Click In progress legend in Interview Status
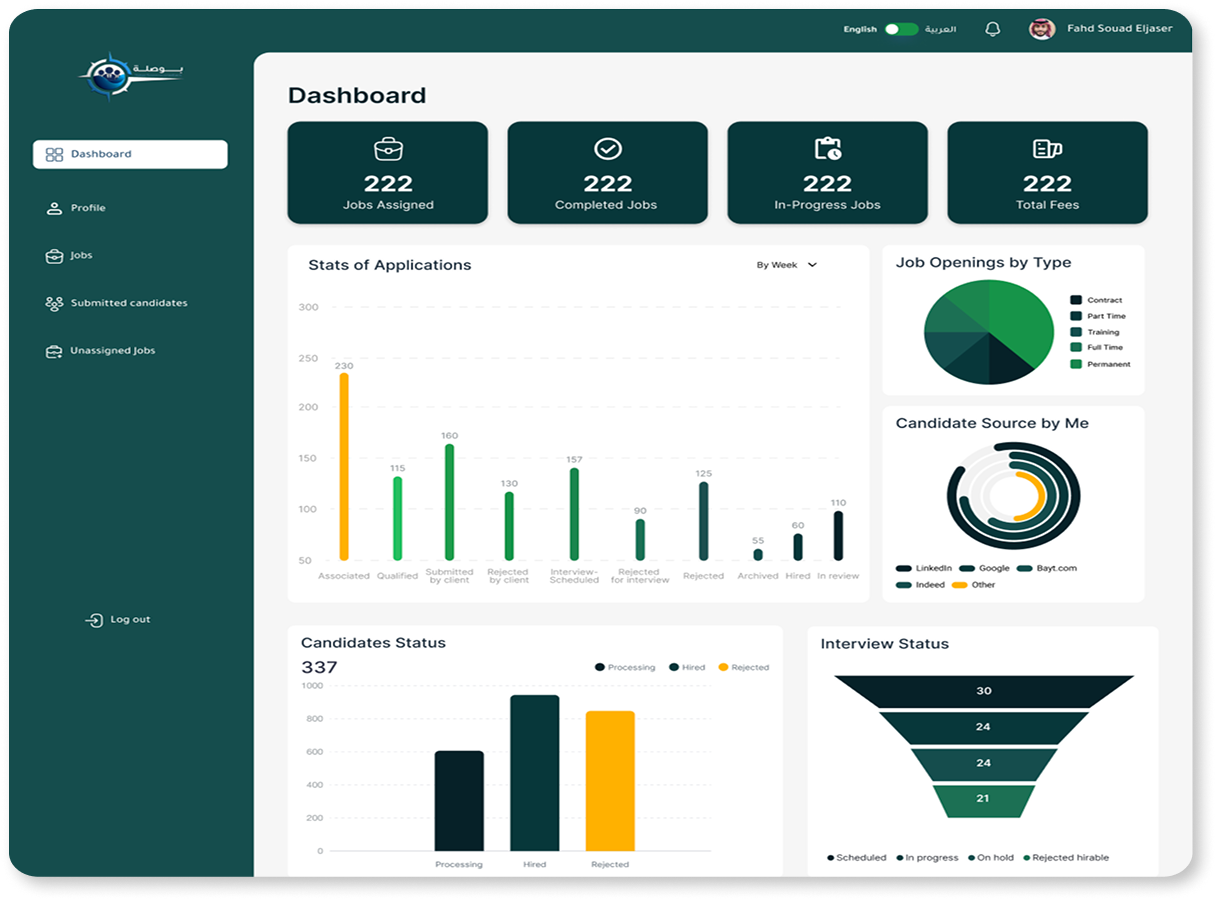The image size is (1217, 901). pos(927,858)
